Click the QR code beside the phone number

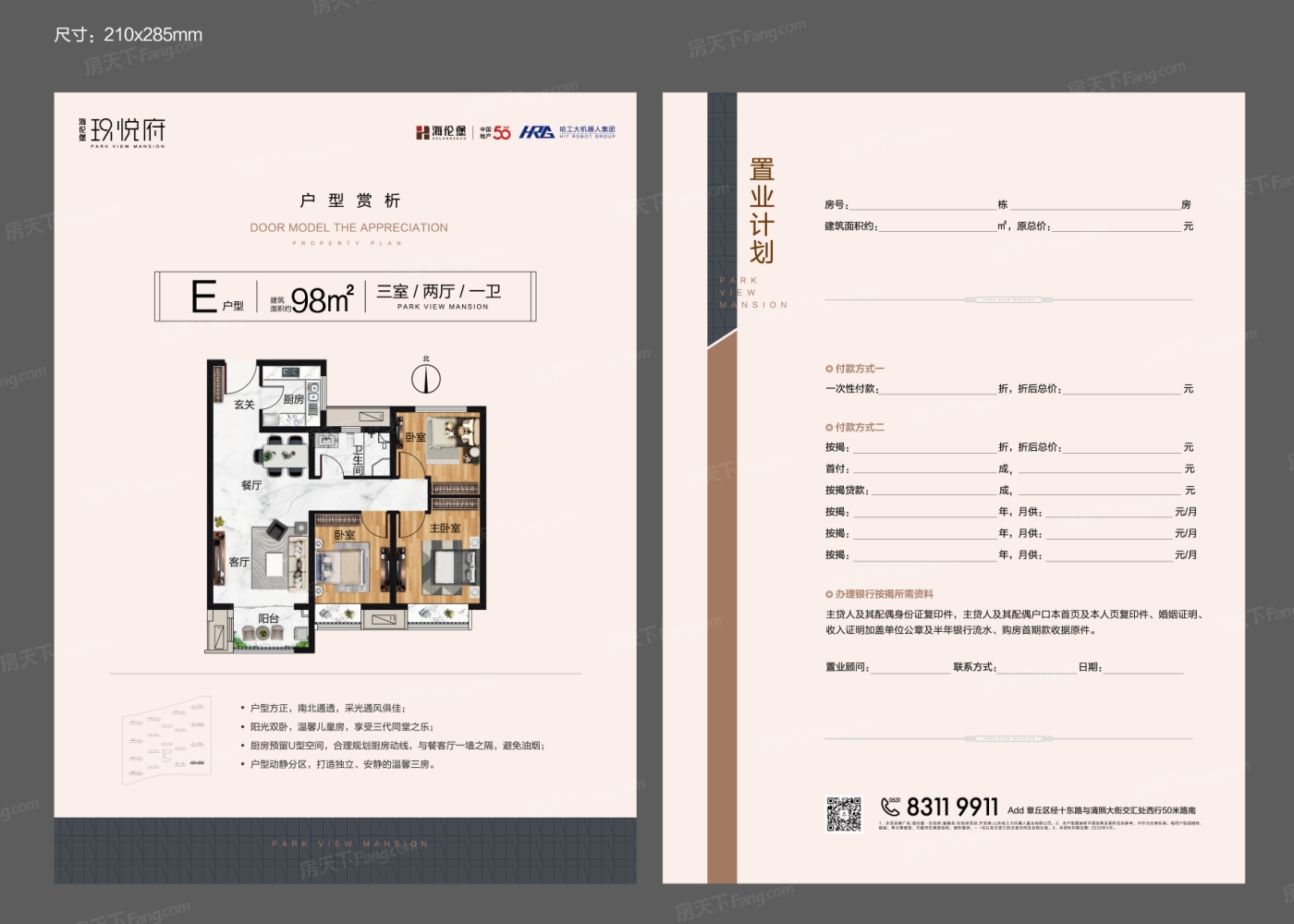point(843,814)
